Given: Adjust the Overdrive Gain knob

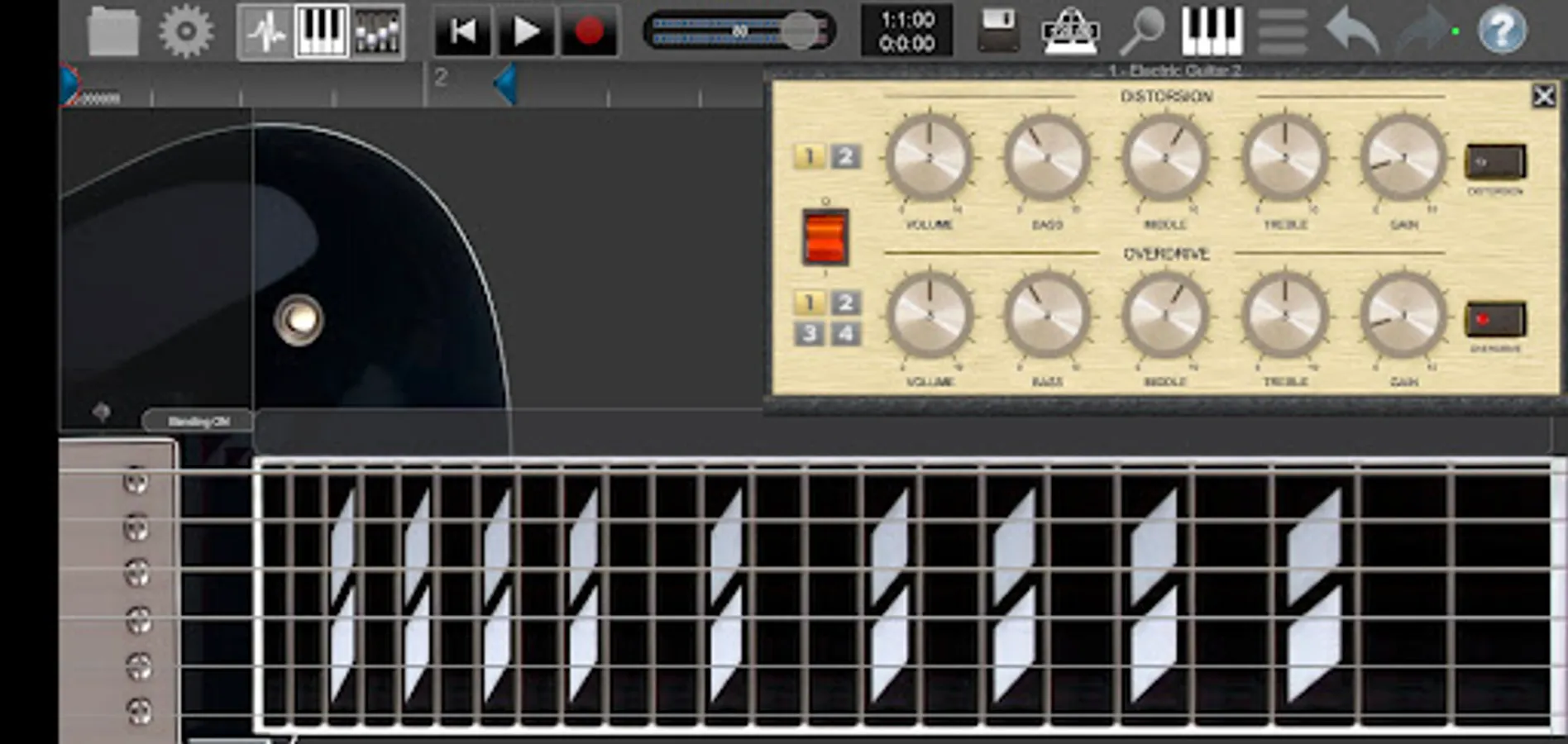Looking at the screenshot, I should pyautogui.click(x=1403, y=315).
